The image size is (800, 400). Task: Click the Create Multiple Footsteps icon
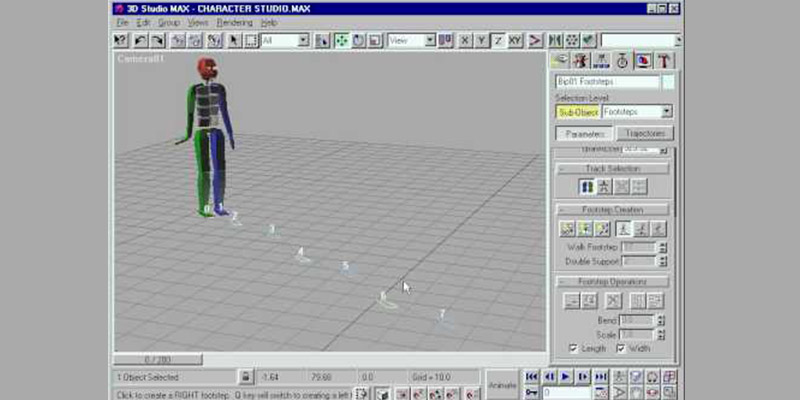(602, 229)
